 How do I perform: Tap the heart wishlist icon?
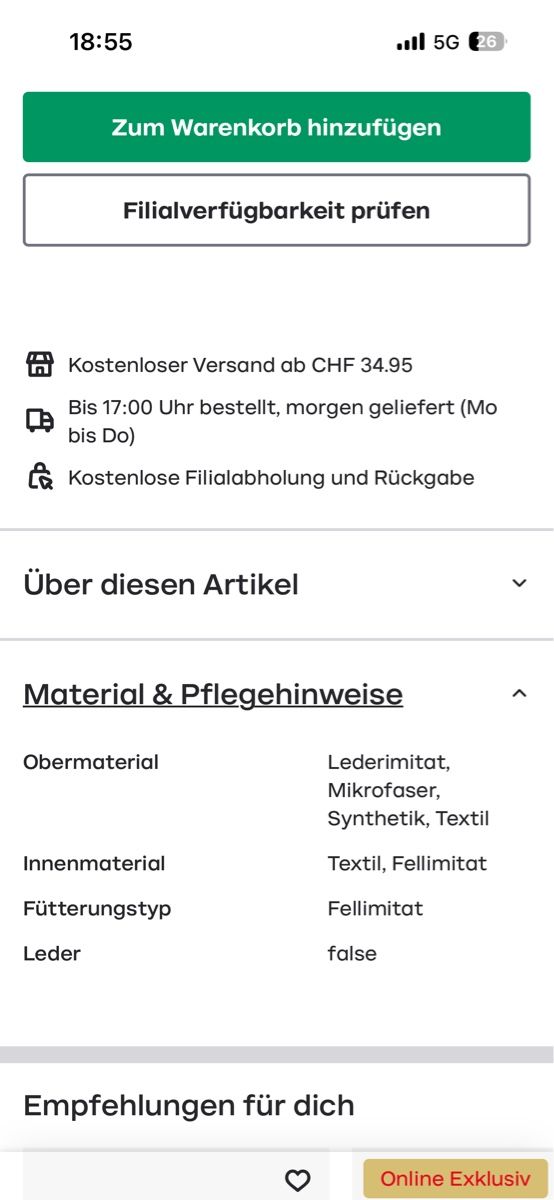click(x=298, y=1180)
